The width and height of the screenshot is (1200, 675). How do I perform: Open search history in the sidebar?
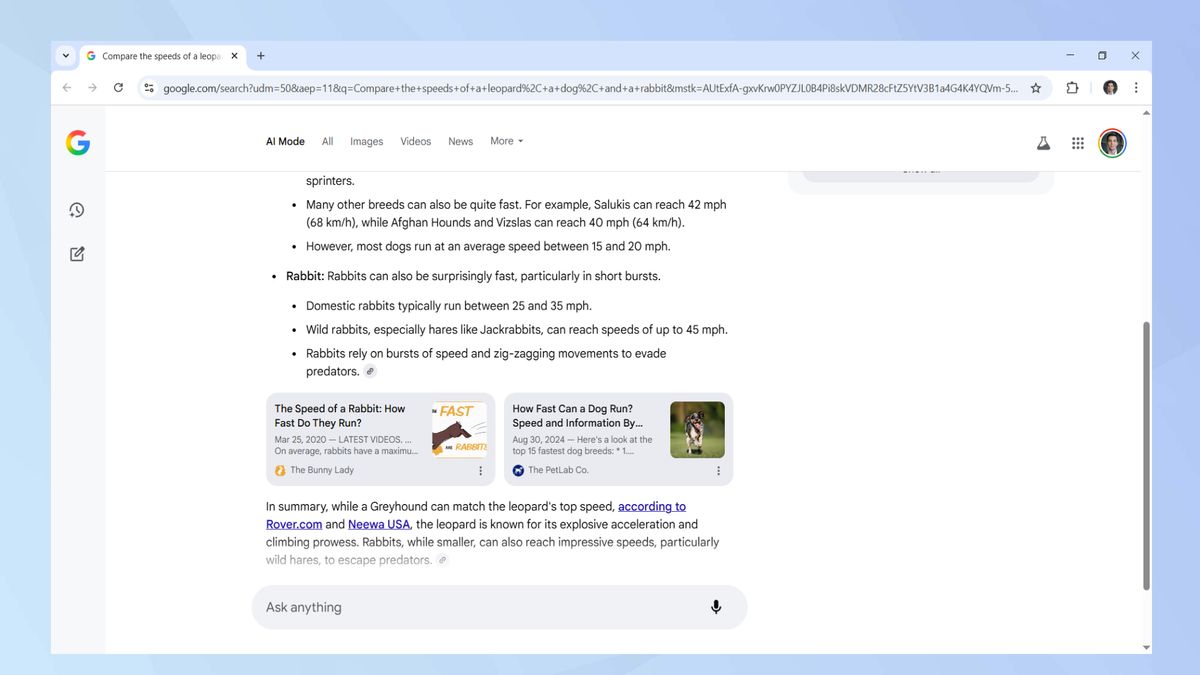[76, 210]
